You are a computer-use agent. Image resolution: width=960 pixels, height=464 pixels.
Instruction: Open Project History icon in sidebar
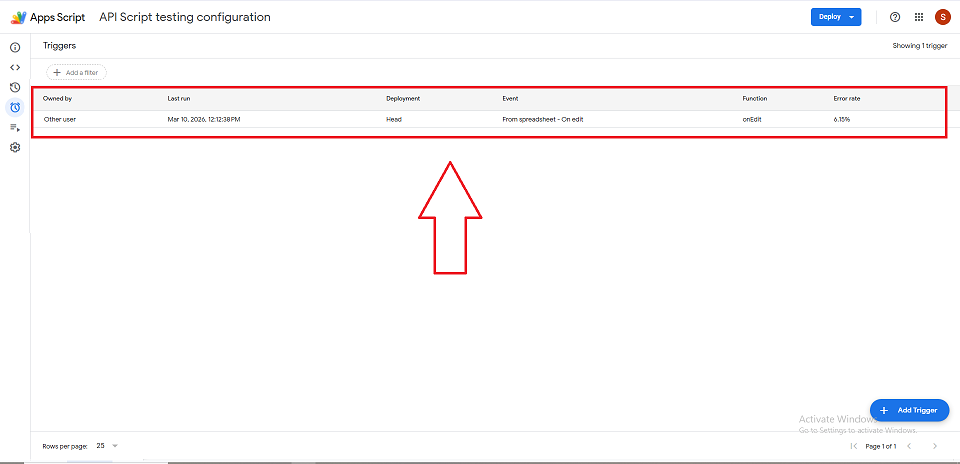coord(15,87)
